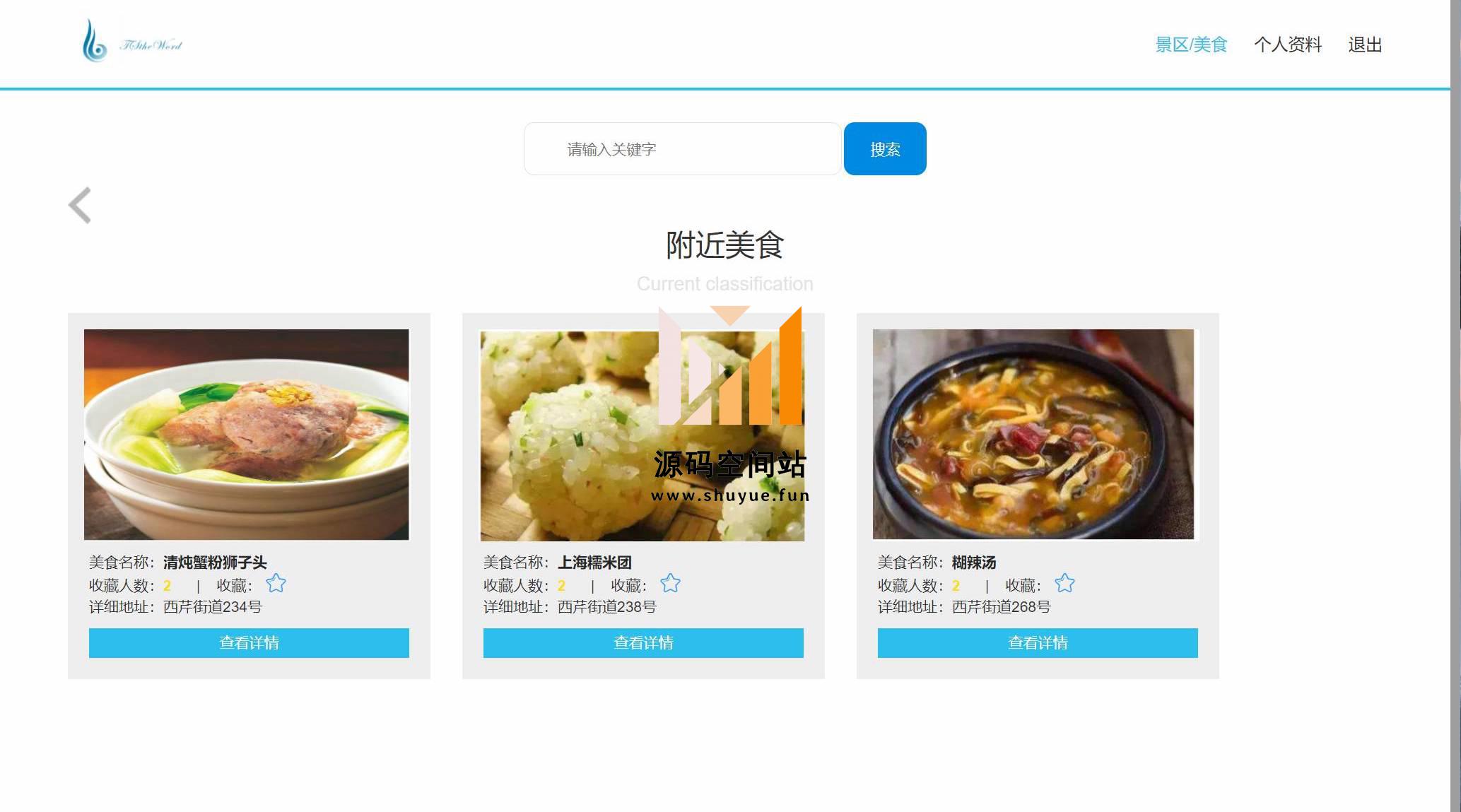Viewport: 1461px width, 812px height.
Task: Open the 清炖蟹粉狮子头 dish photo
Action: click(x=247, y=435)
